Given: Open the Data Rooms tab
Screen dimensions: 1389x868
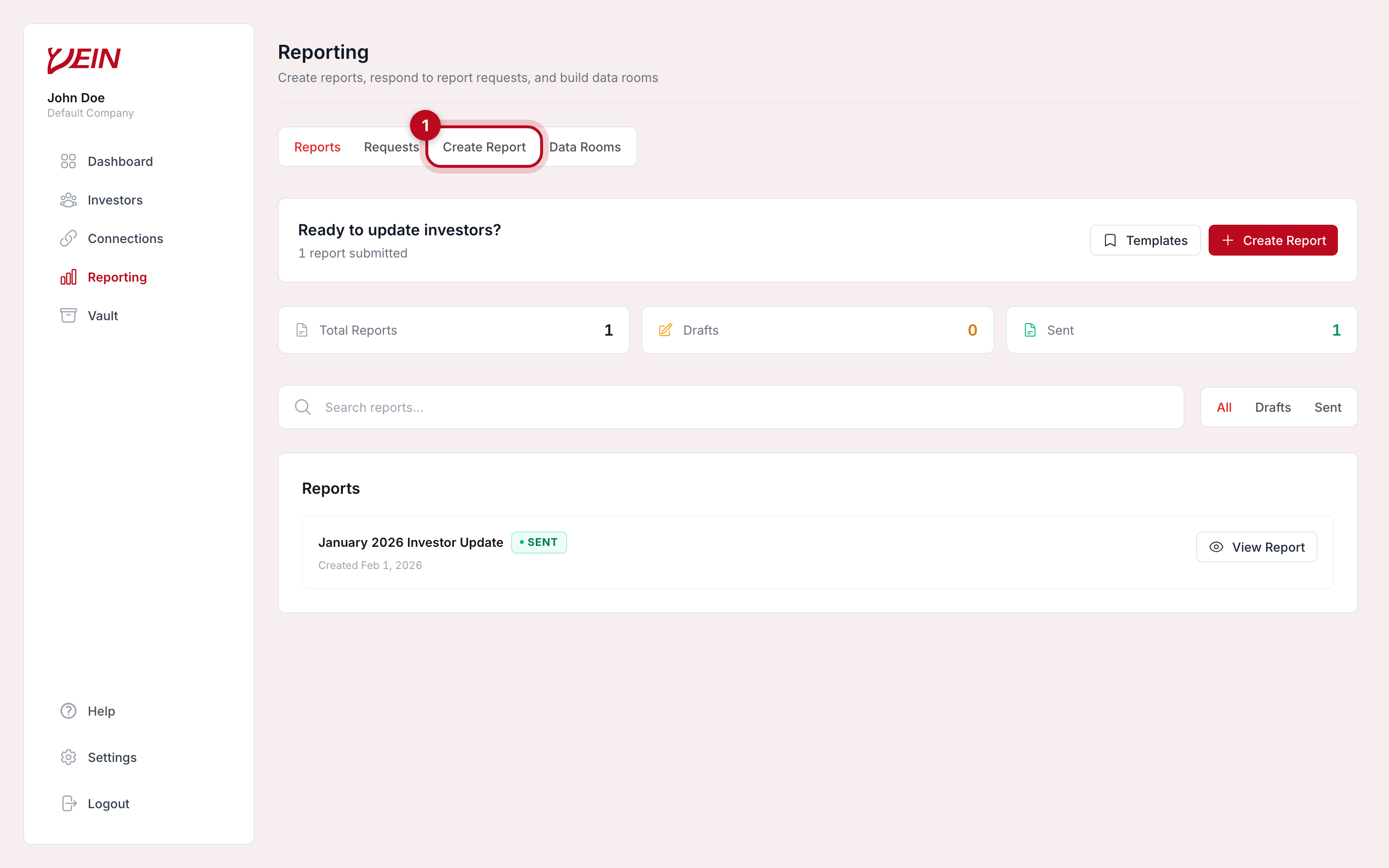Looking at the screenshot, I should (x=585, y=147).
